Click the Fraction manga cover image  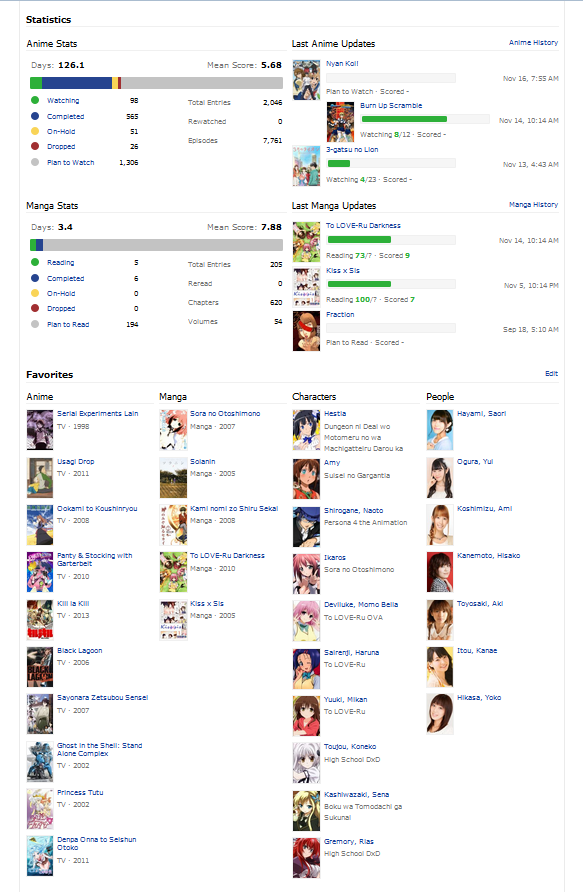click(306, 331)
